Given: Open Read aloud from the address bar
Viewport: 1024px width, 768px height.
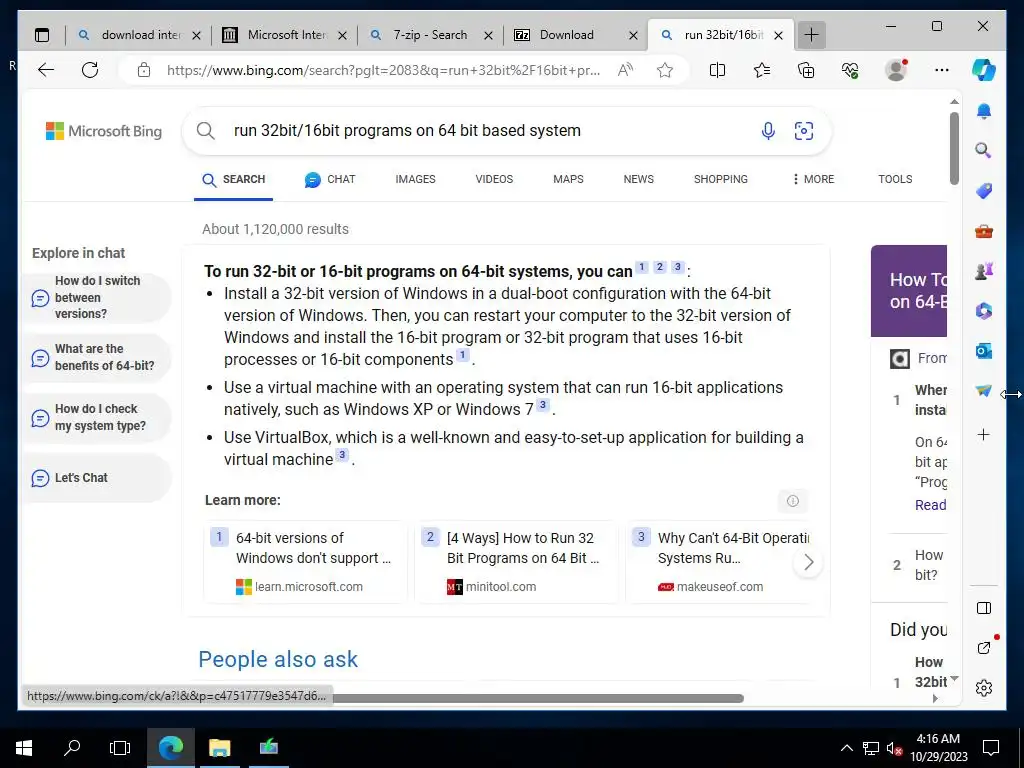Looking at the screenshot, I should [625, 70].
